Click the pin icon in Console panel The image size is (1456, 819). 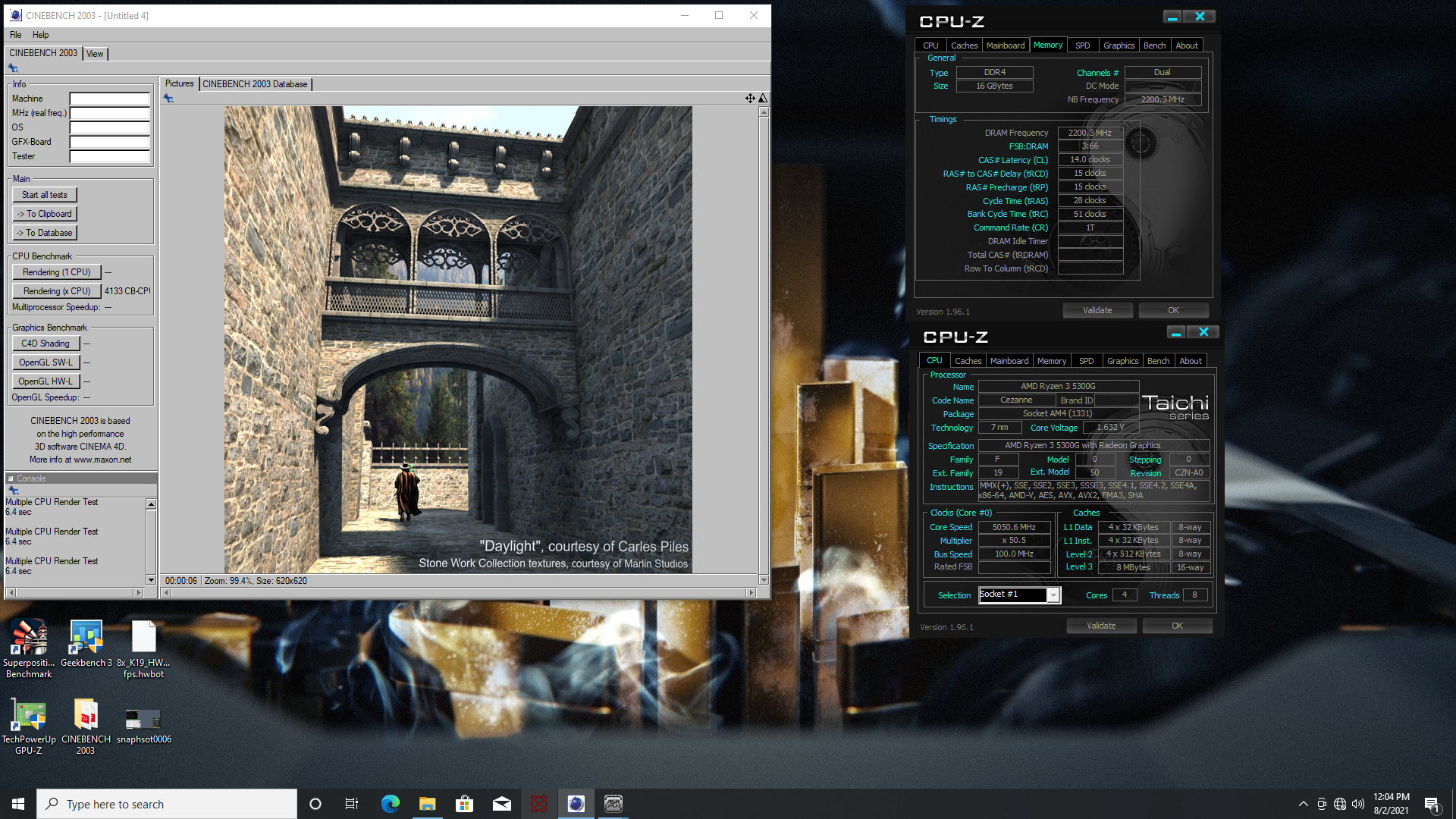13,491
